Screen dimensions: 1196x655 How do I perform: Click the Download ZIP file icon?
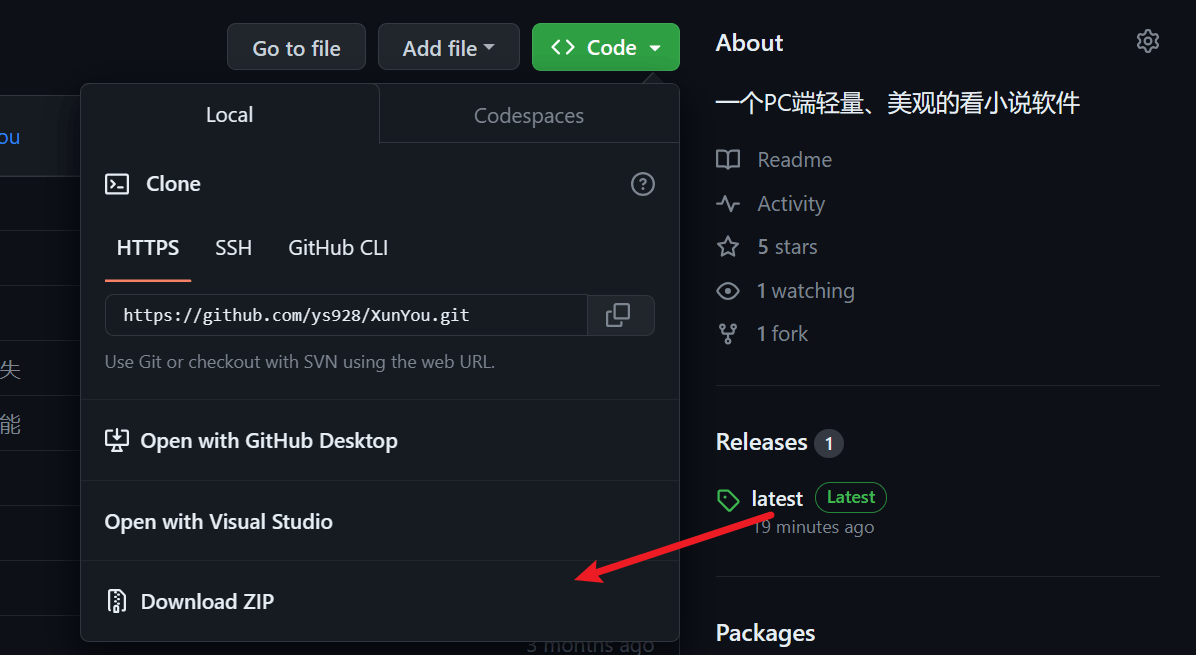[x=117, y=601]
